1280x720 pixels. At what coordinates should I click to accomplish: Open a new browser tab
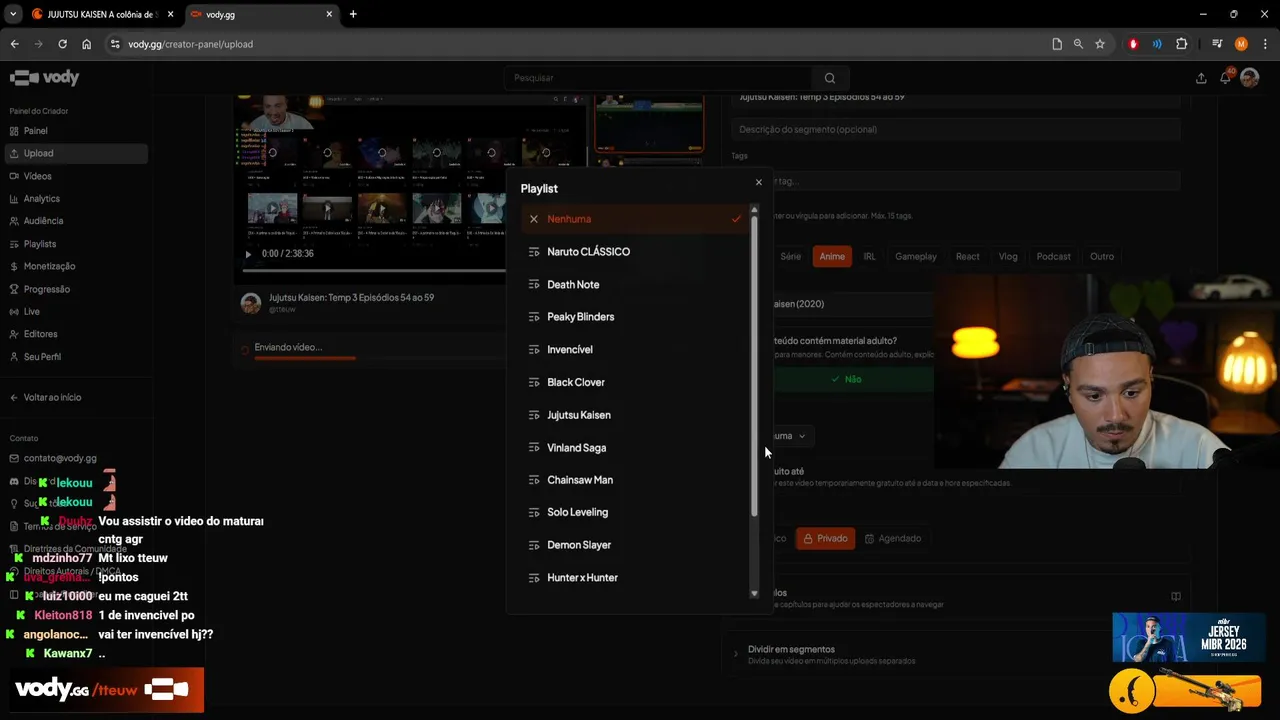[353, 14]
